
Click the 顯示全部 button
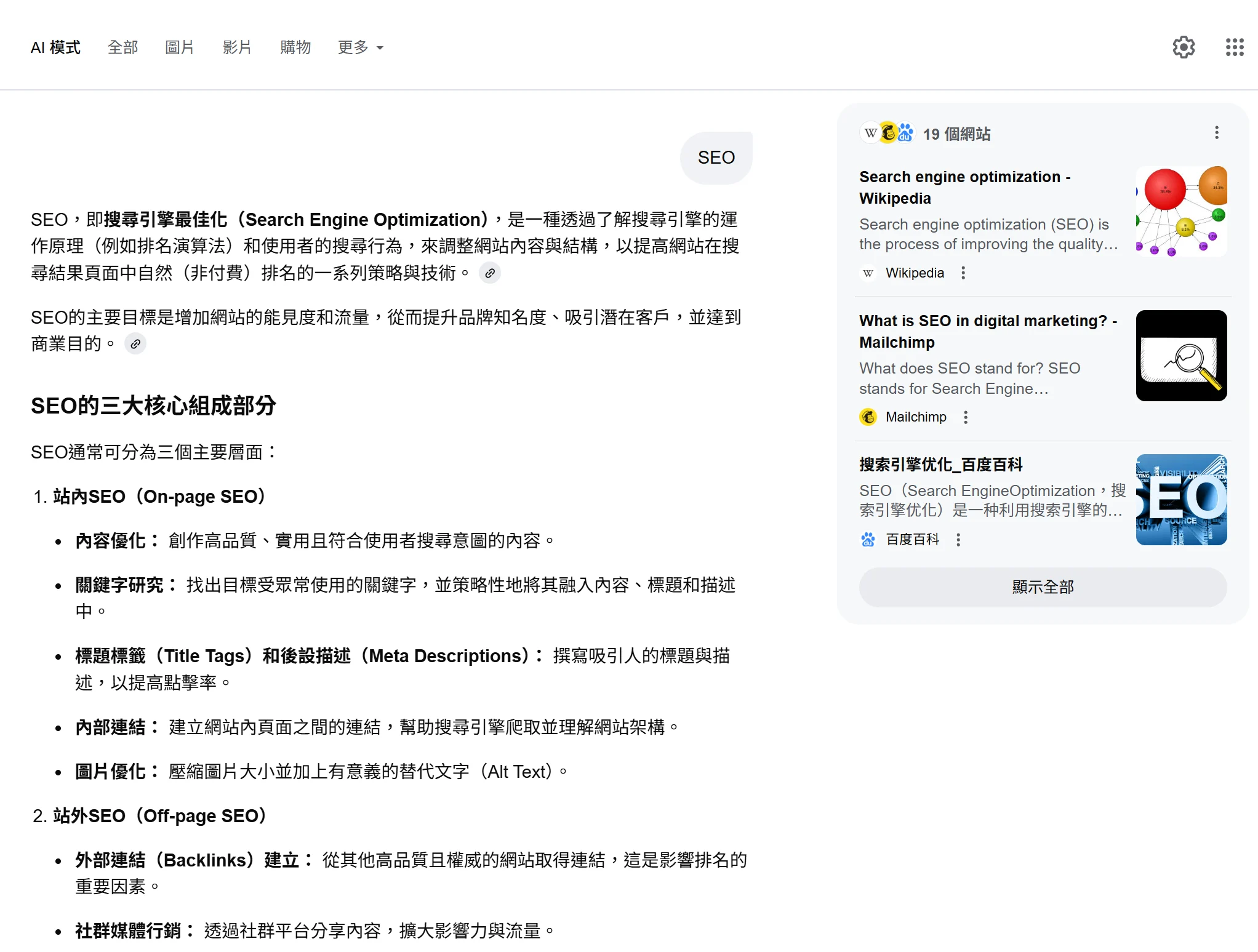(x=1042, y=587)
